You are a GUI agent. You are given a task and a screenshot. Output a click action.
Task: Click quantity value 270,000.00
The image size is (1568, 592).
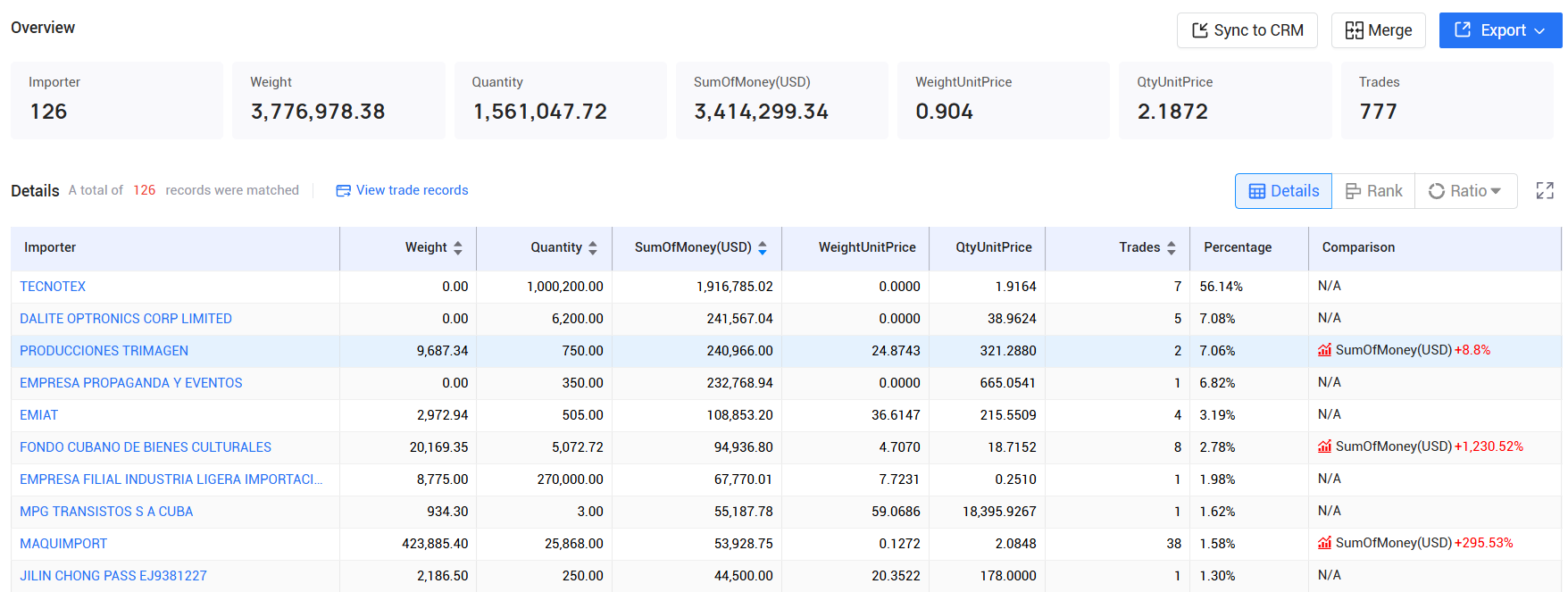click(x=570, y=479)
